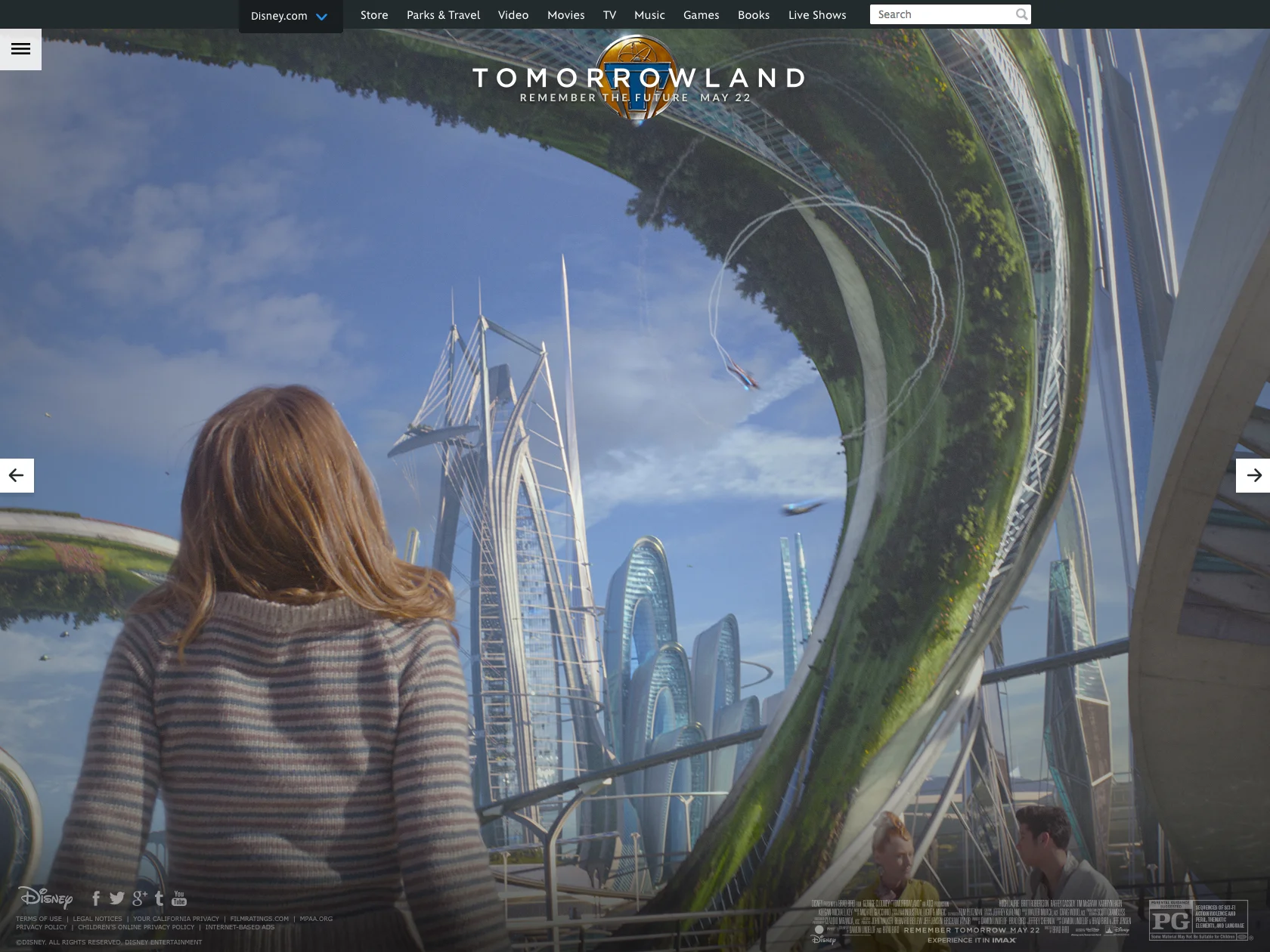Click the PG rating badge
Viewport: 1270px width, 952px height.
click(1198, 920)
